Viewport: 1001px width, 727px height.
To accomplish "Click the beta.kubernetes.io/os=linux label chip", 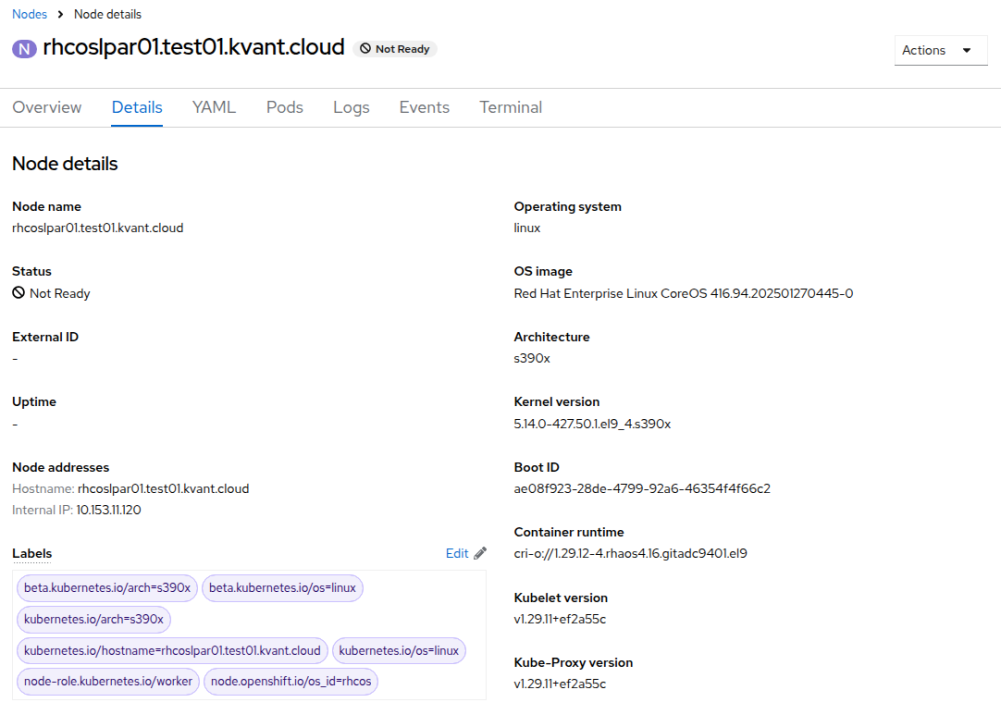I will pyautogui.click(x=282, y=588).
